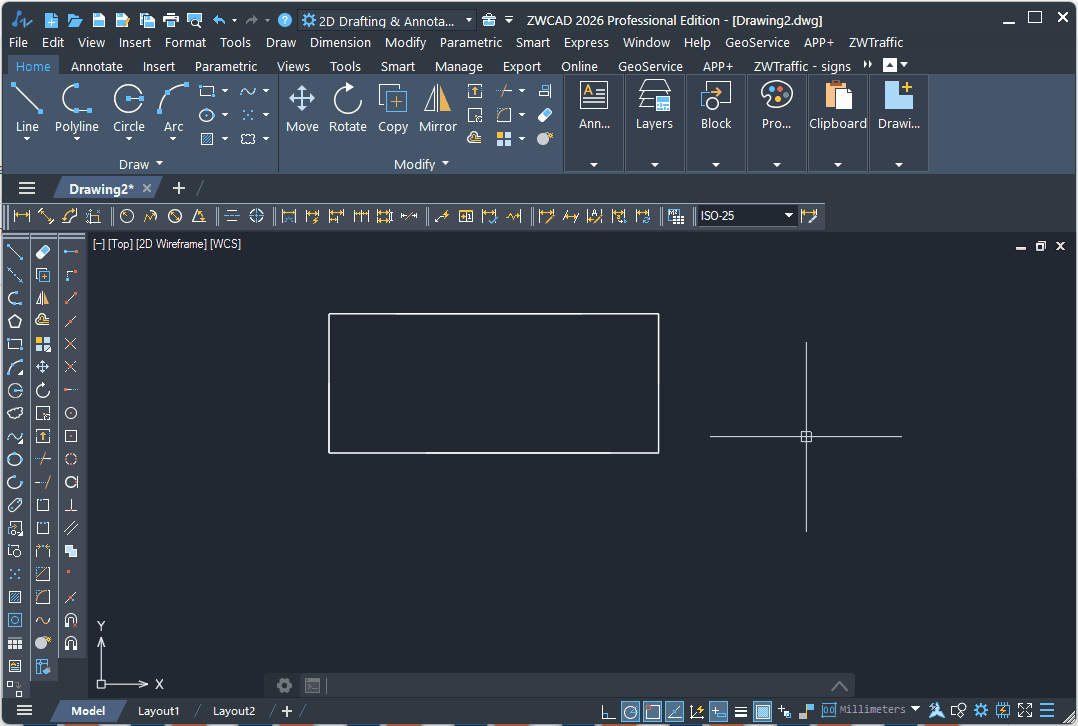Click the Save icon in quick access toolbar

pyautogui.click(x=98, y=20)
